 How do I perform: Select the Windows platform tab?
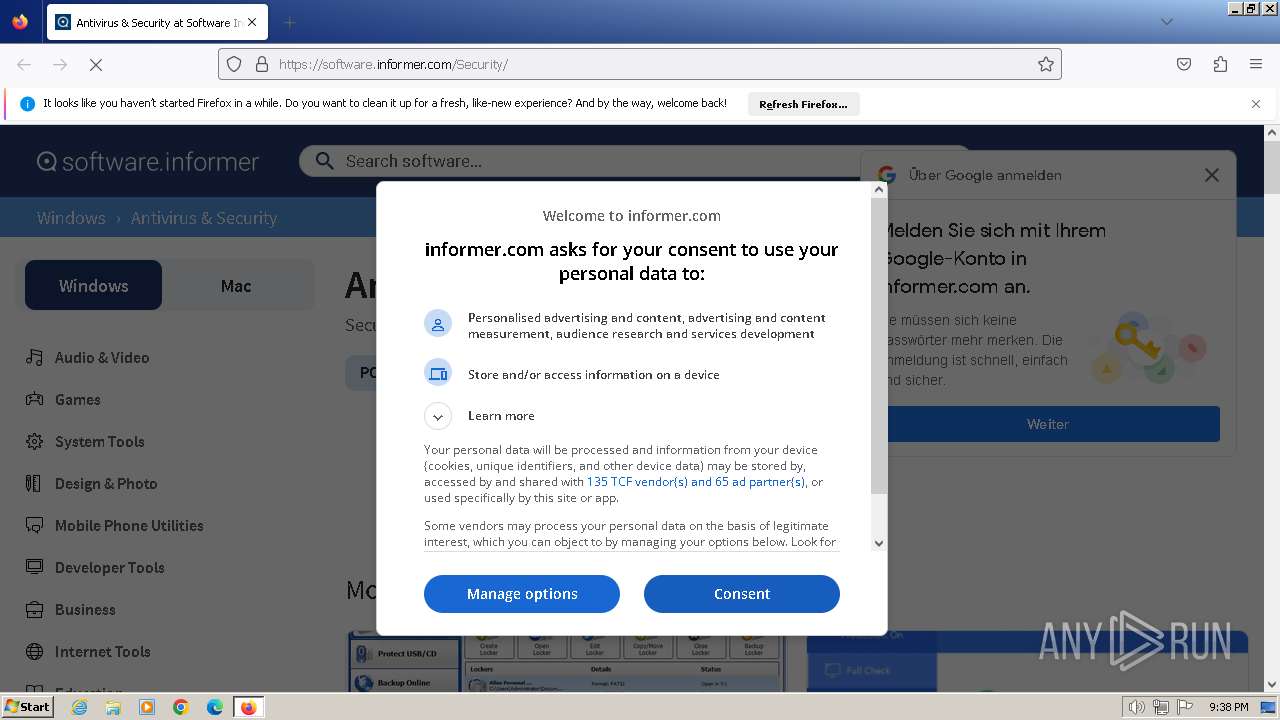pos(93,286)
